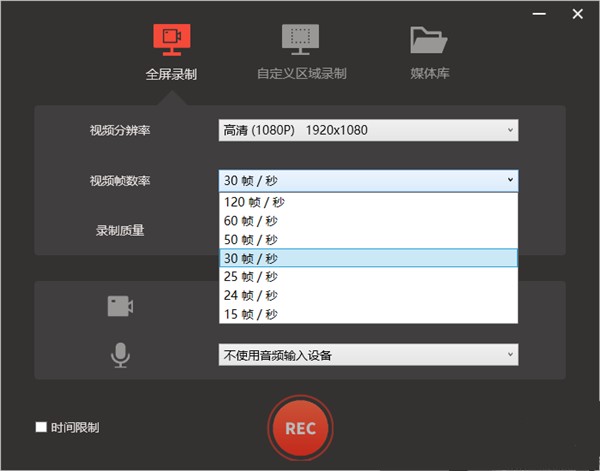The width and height of the screenshot is (600, 471).
Task: Enable the 时间限制 checkbox
Action: 41,428
